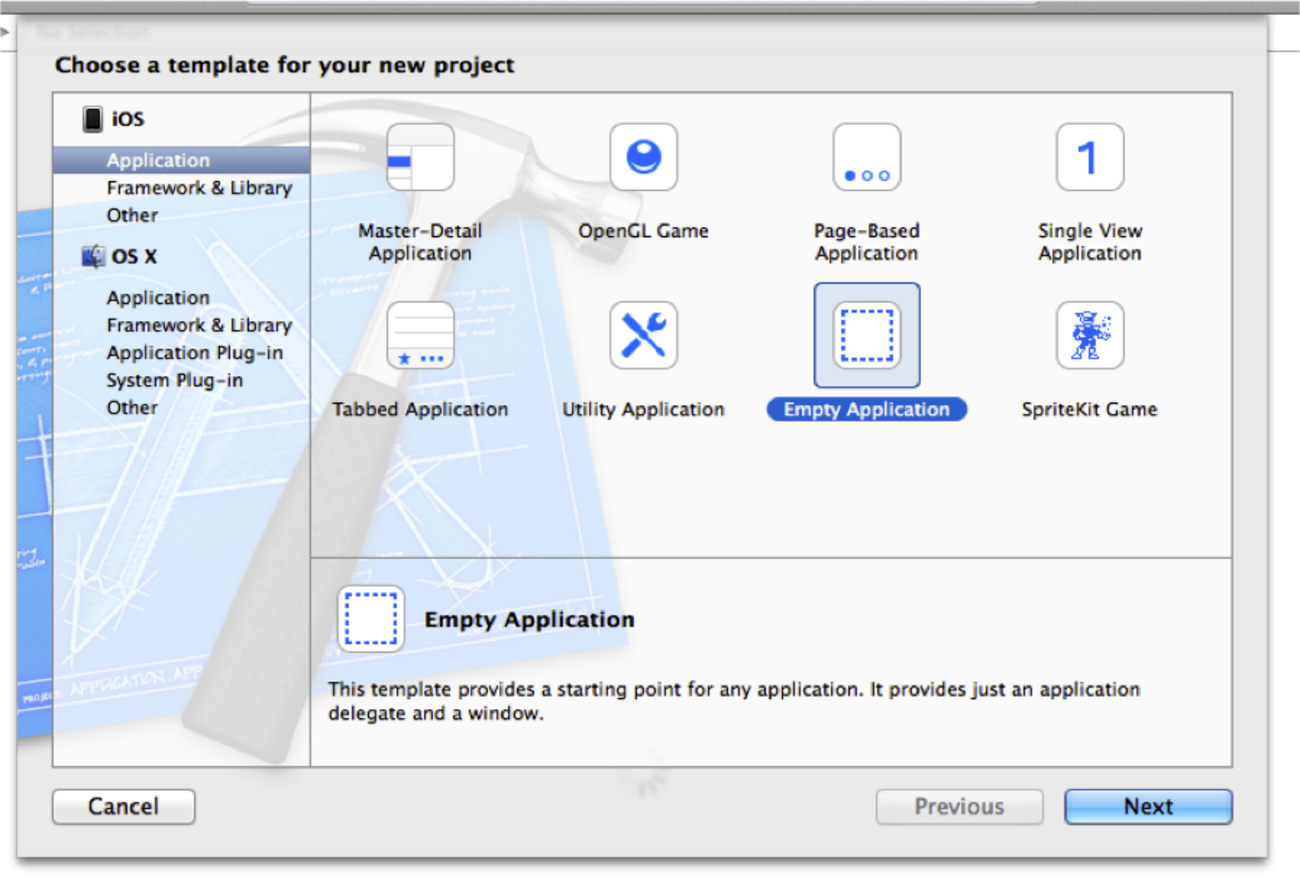Click the highlighted 'Empty Application' label
The height and width of the screenshot is (886, 1300).
tap(867, 409)
